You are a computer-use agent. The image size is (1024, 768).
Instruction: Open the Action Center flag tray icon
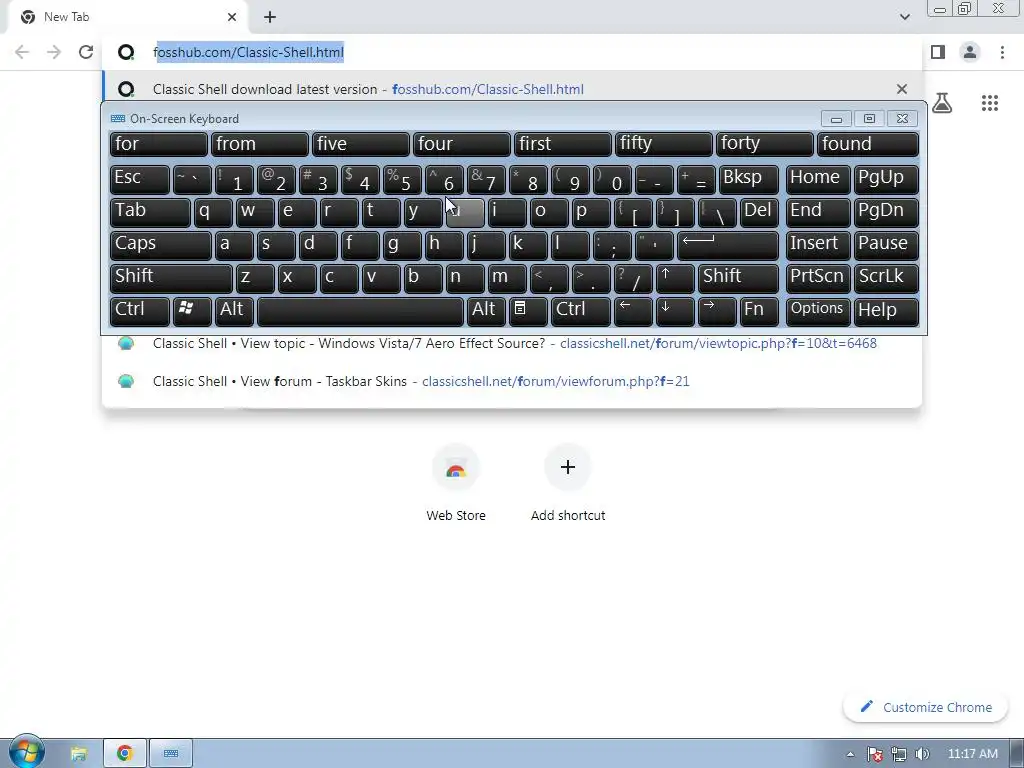point(875,754)
